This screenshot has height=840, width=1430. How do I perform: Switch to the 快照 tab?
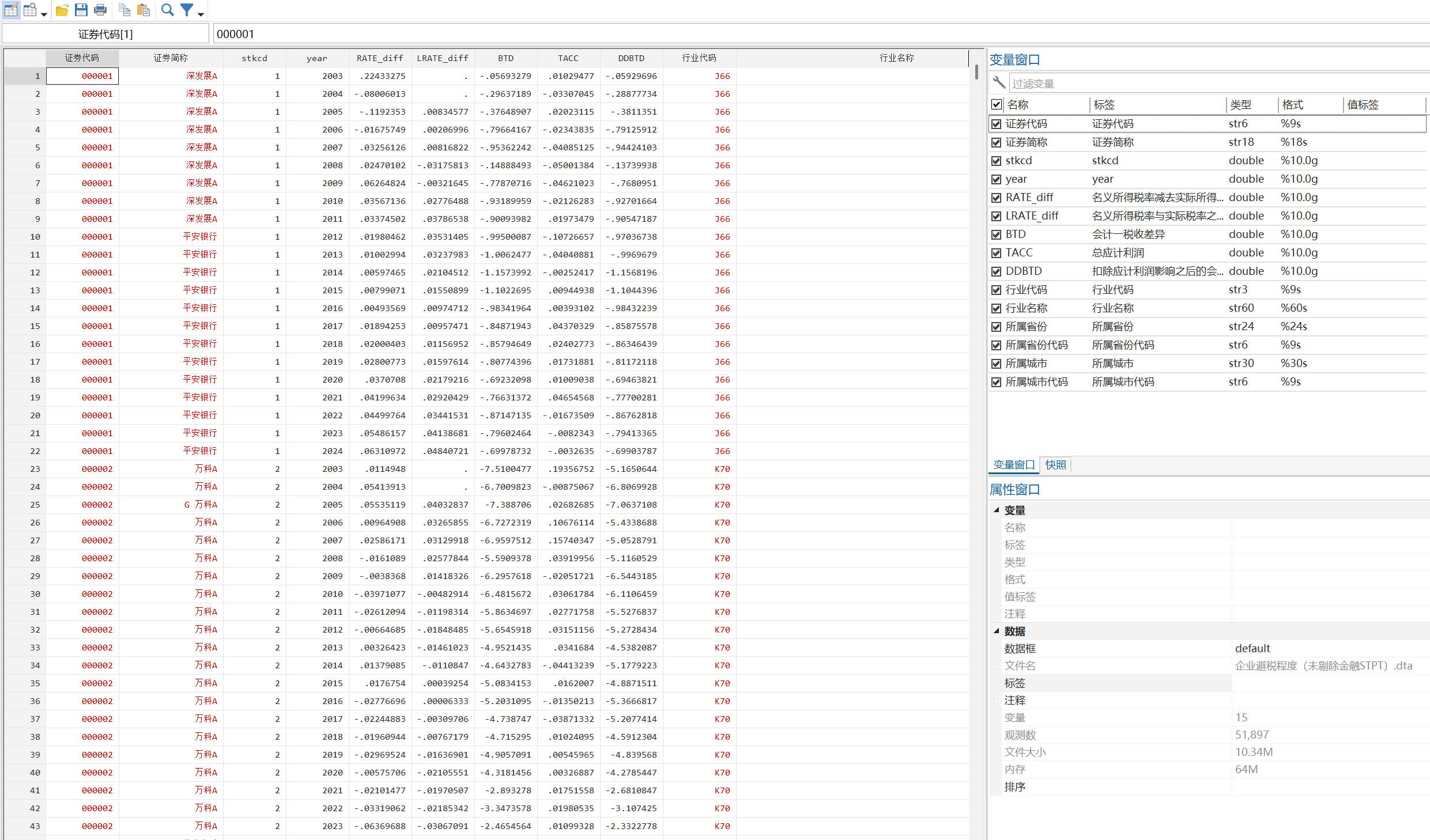click(1055, 465)
